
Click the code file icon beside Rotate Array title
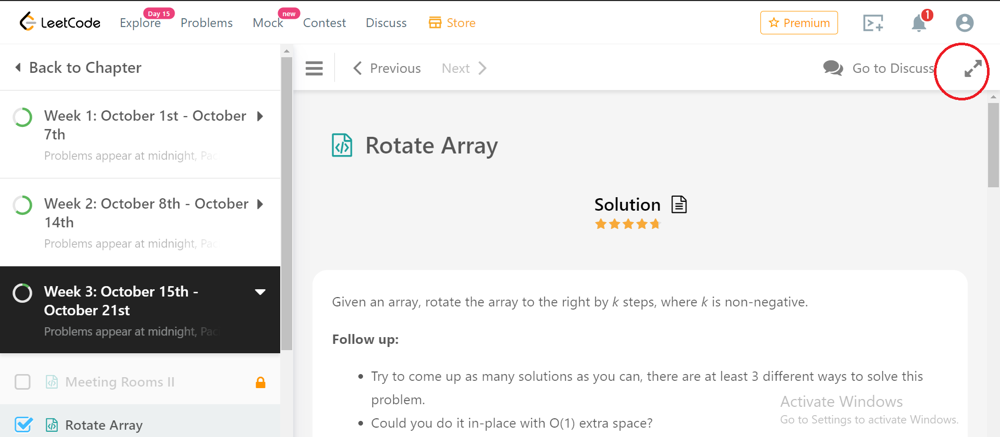point(342,145)
